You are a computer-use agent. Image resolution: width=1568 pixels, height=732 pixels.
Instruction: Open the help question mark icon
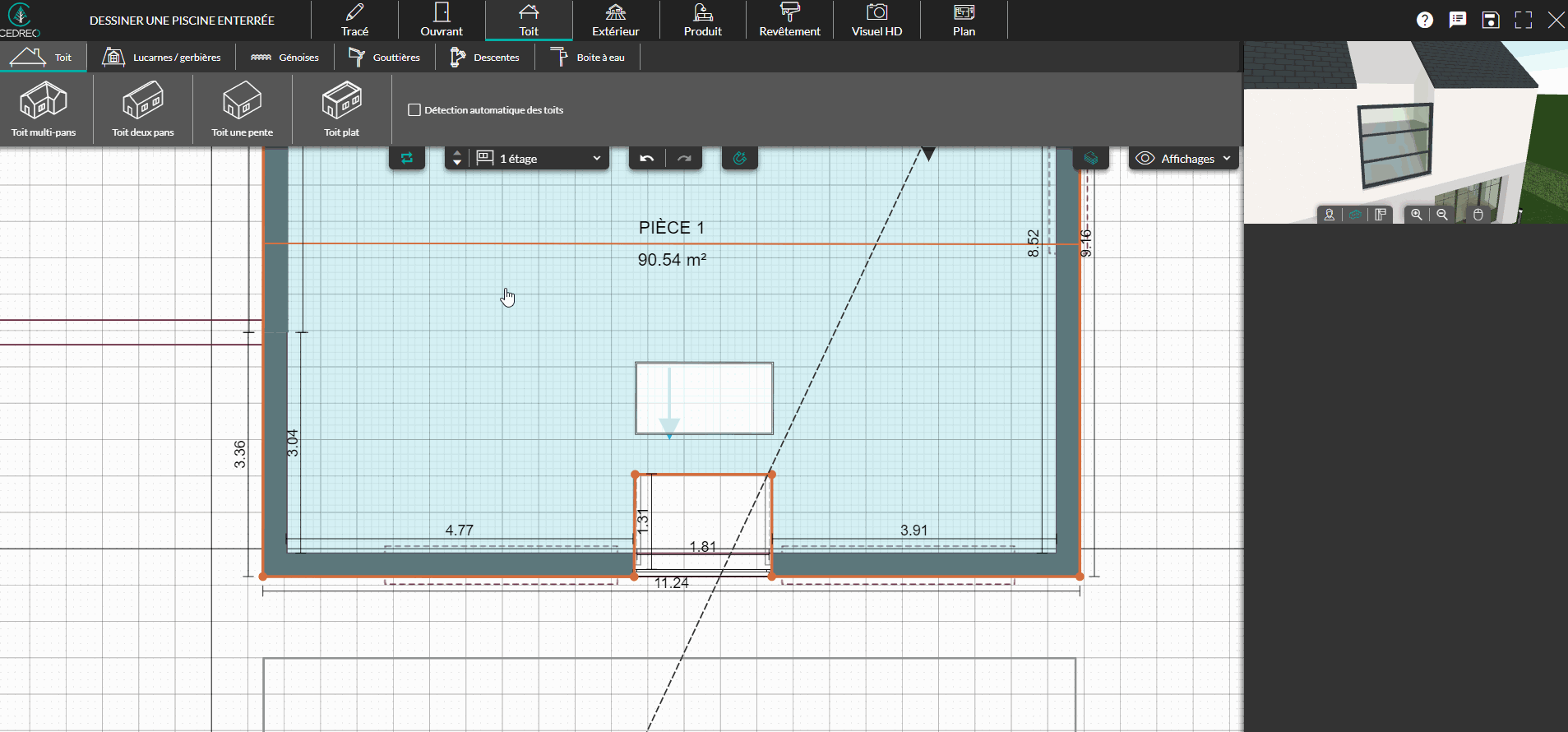pyautogui.click(x=1425, y=21)
